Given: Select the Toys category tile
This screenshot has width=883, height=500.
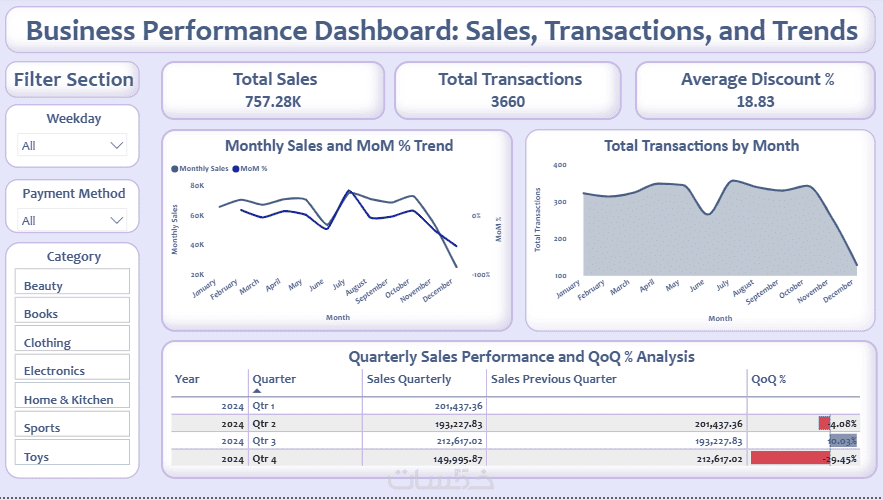Looking at the screenshot, I should 72,452.
